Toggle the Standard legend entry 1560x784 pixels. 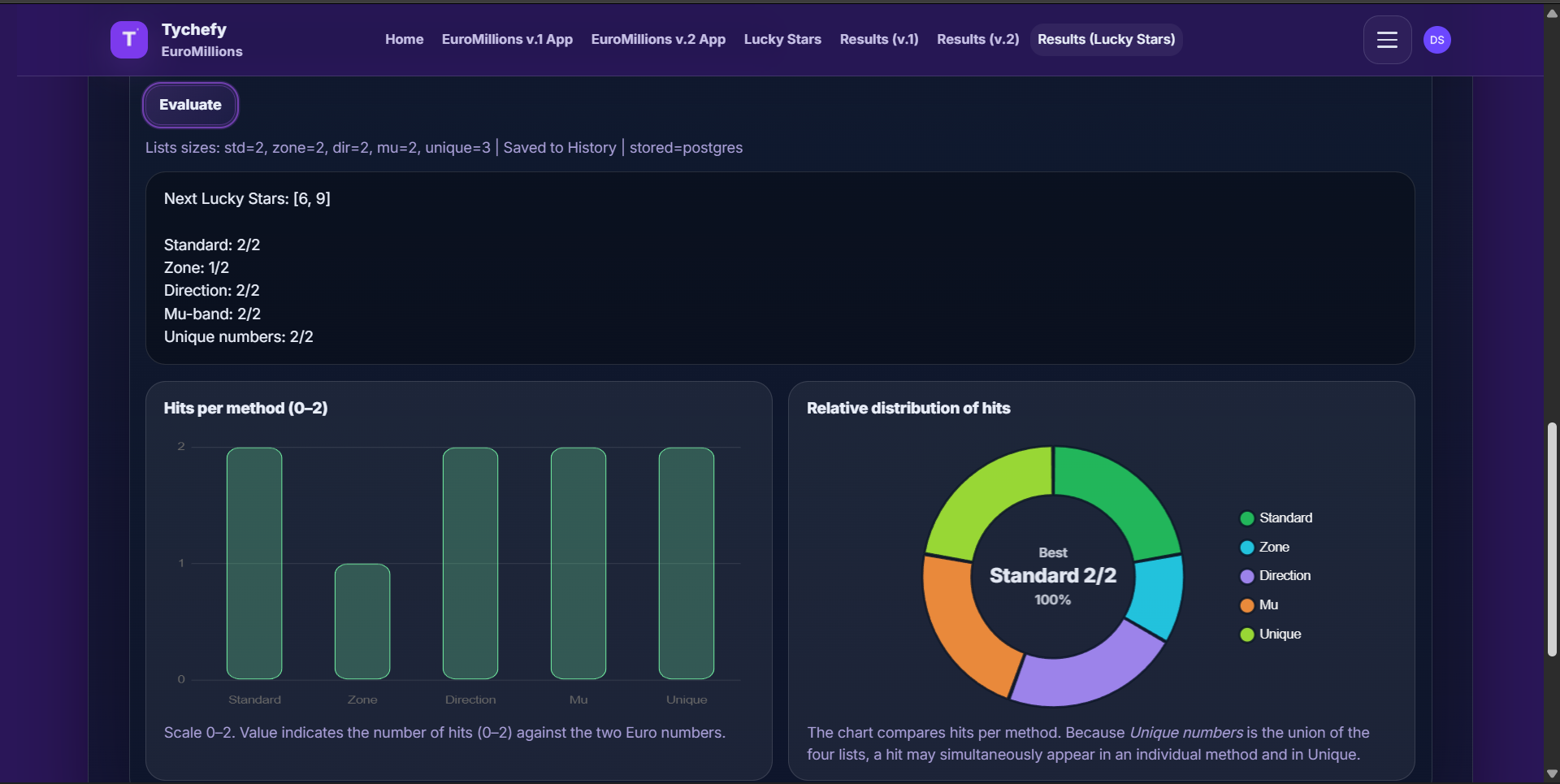pyautogui.click(x=1276, y=518)
